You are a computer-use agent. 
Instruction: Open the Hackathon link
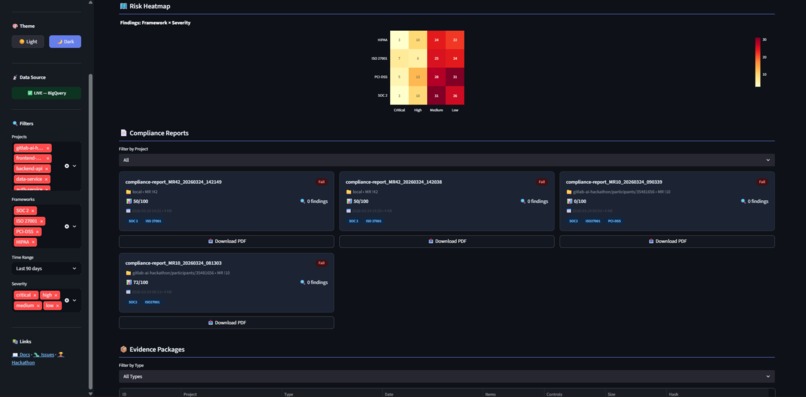point(23,363)
